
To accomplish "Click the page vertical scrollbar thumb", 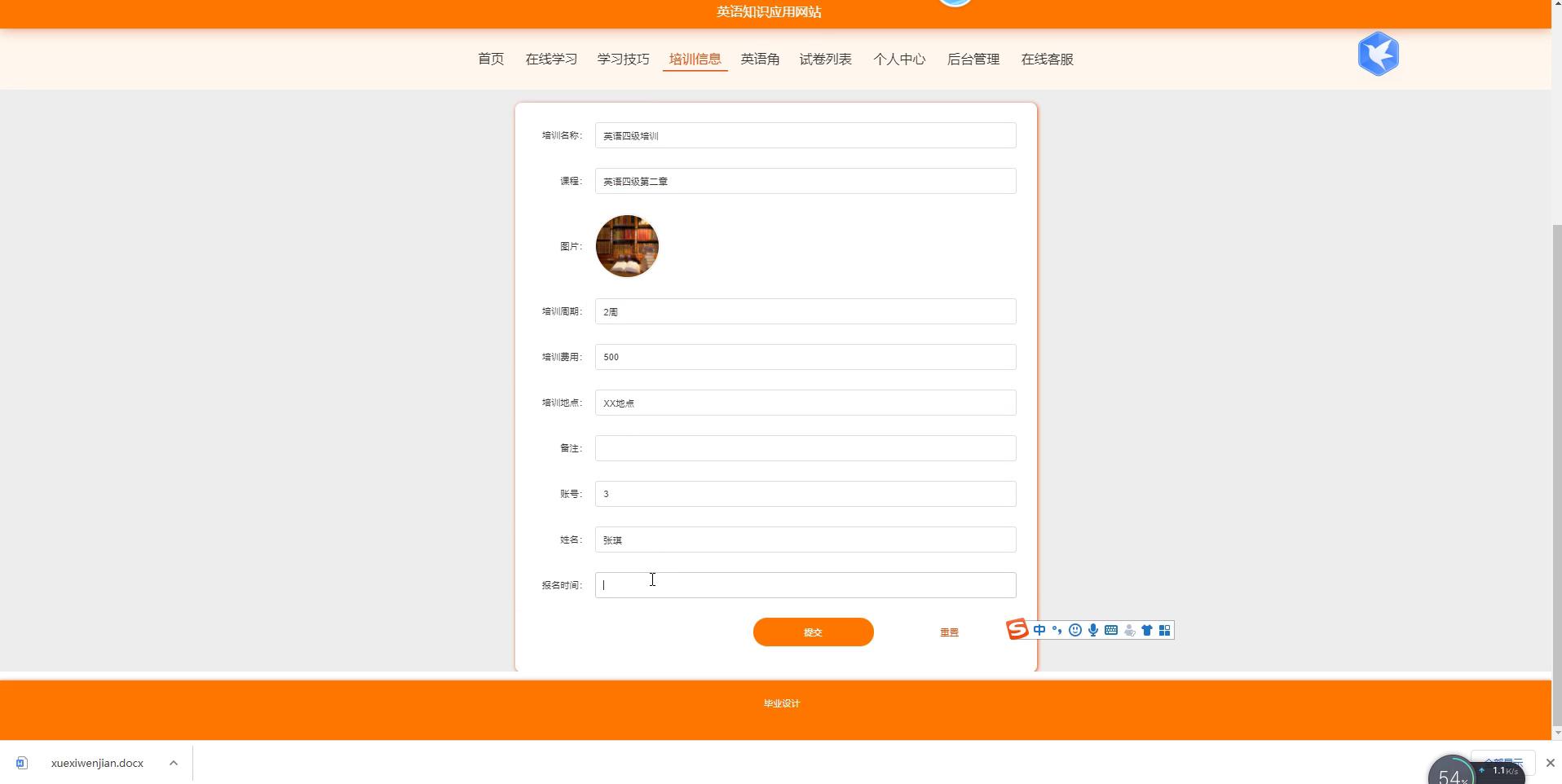I will 1556,473.
